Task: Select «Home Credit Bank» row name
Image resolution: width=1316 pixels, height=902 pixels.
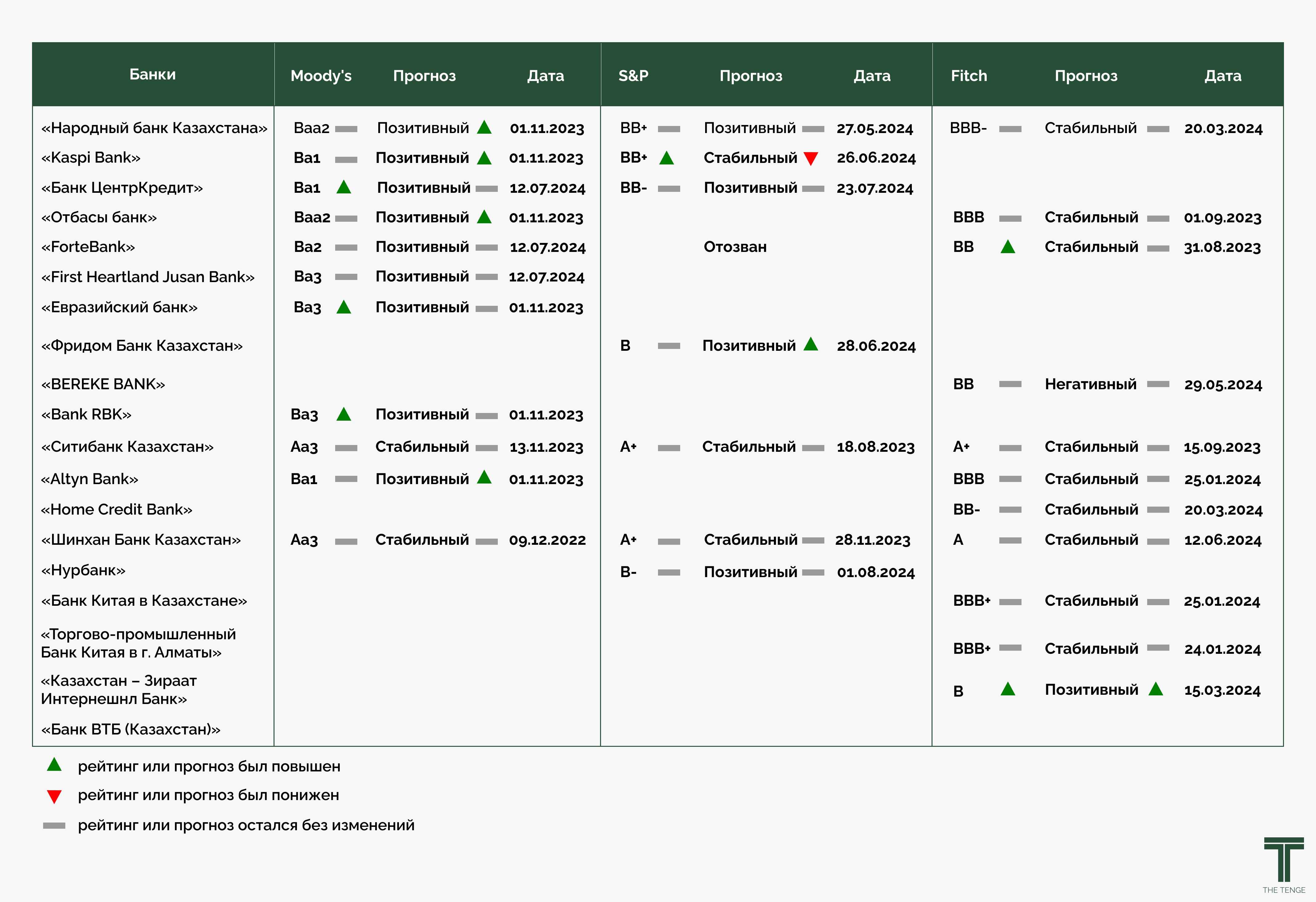Action: (117, 510)
